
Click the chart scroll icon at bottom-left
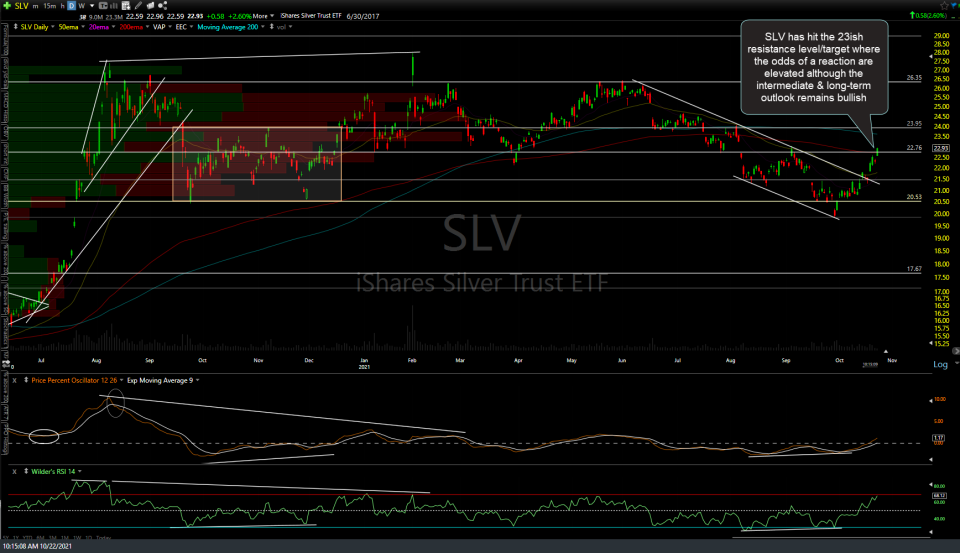coord(7,364)
